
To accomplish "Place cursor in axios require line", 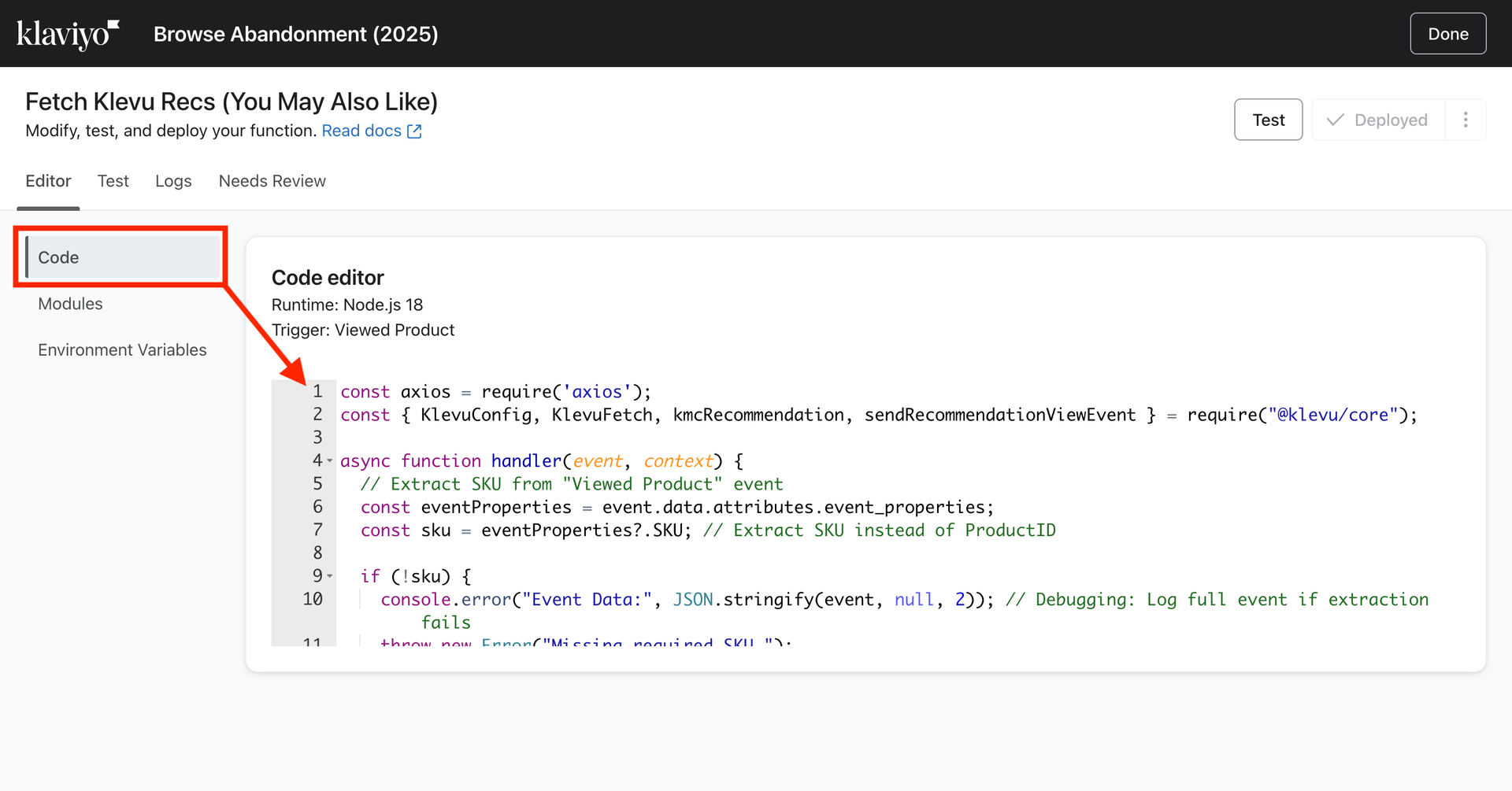I will click(x=496, y=392).
